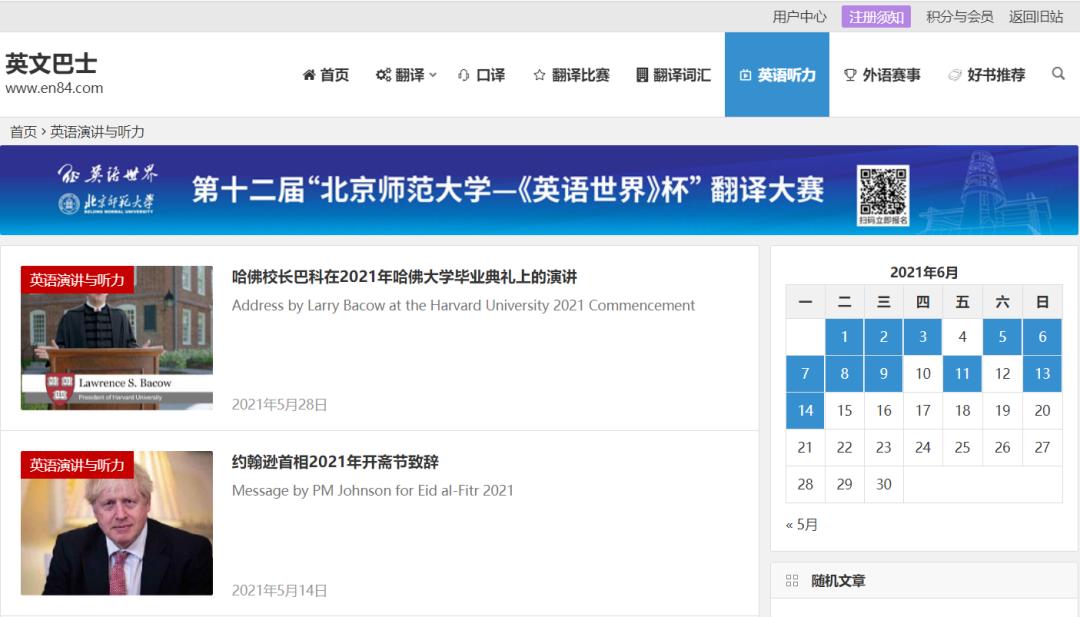
Task: Open 用户中心 in the top bar
Action: [799, 17]
